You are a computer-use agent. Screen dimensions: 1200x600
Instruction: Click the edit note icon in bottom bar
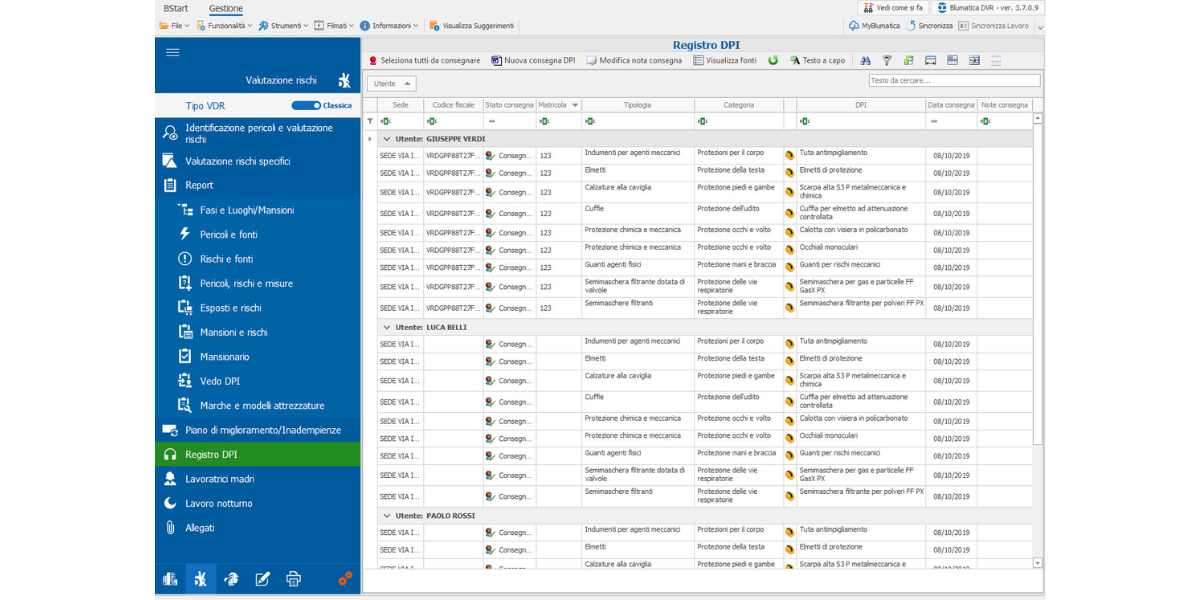pos(262,578)
